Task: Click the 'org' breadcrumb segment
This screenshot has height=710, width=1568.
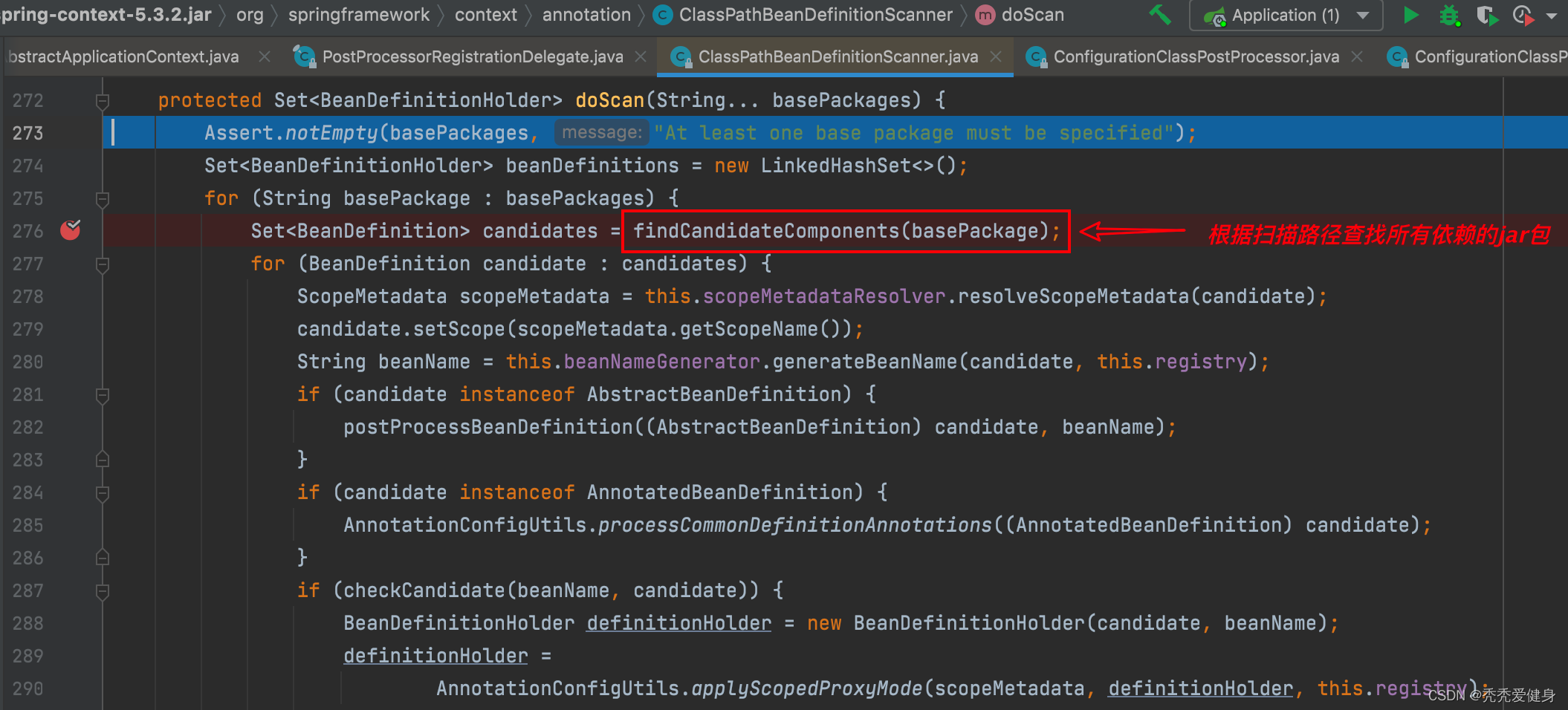Action: (250, 15)
